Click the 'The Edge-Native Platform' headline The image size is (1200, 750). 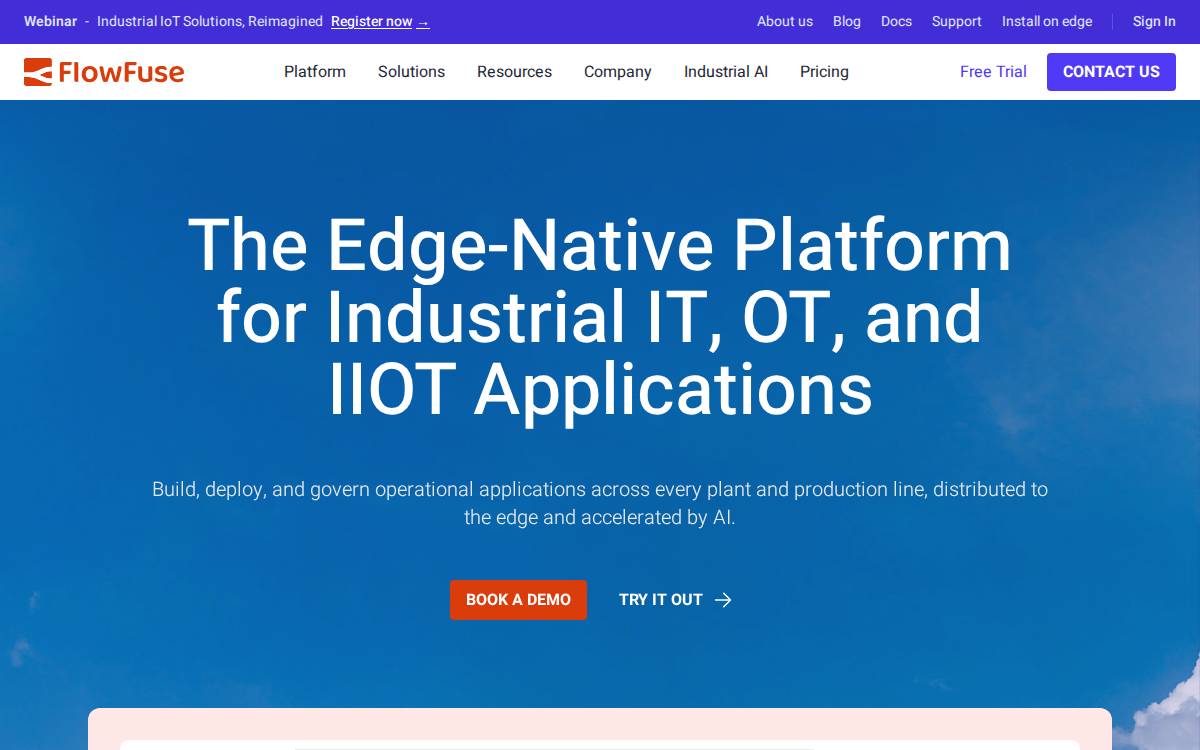pos(600,317)
